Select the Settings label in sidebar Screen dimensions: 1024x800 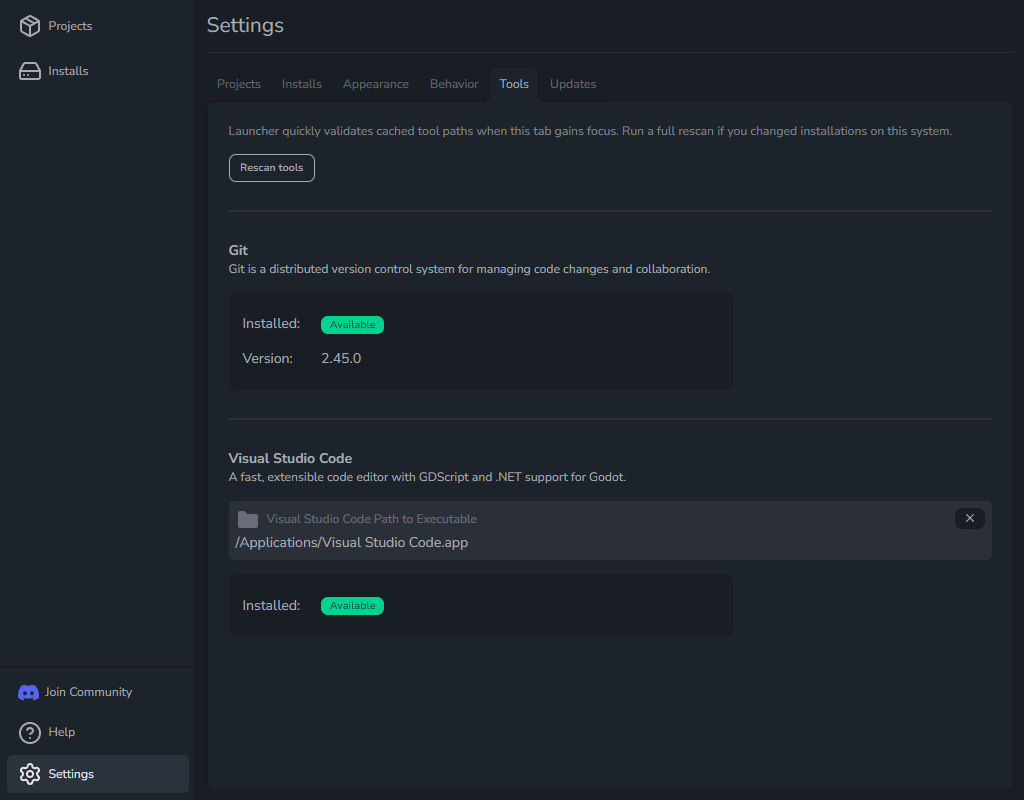point(71,774)
